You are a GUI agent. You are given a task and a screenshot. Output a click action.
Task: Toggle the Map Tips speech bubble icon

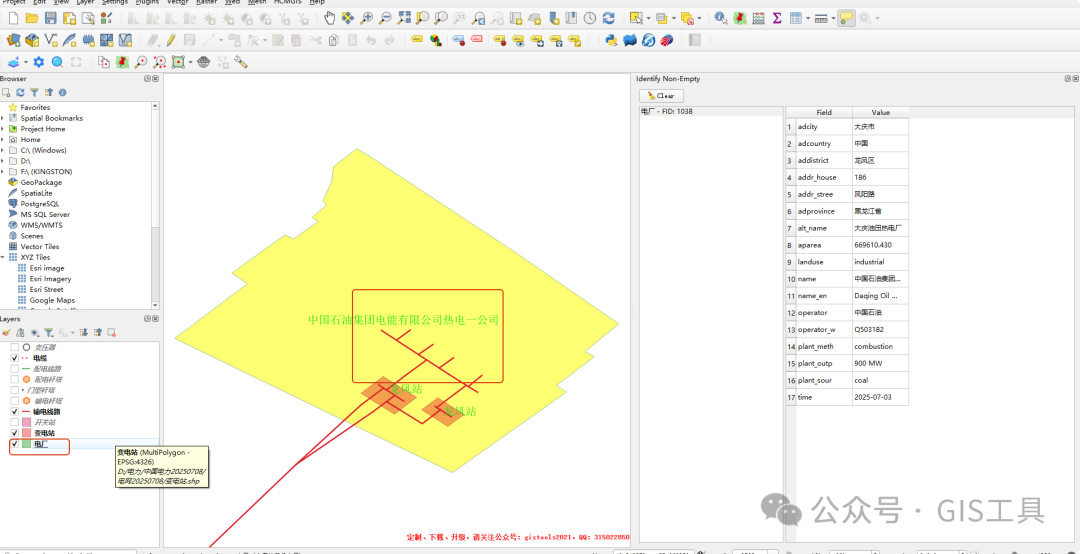pos(847,19)
